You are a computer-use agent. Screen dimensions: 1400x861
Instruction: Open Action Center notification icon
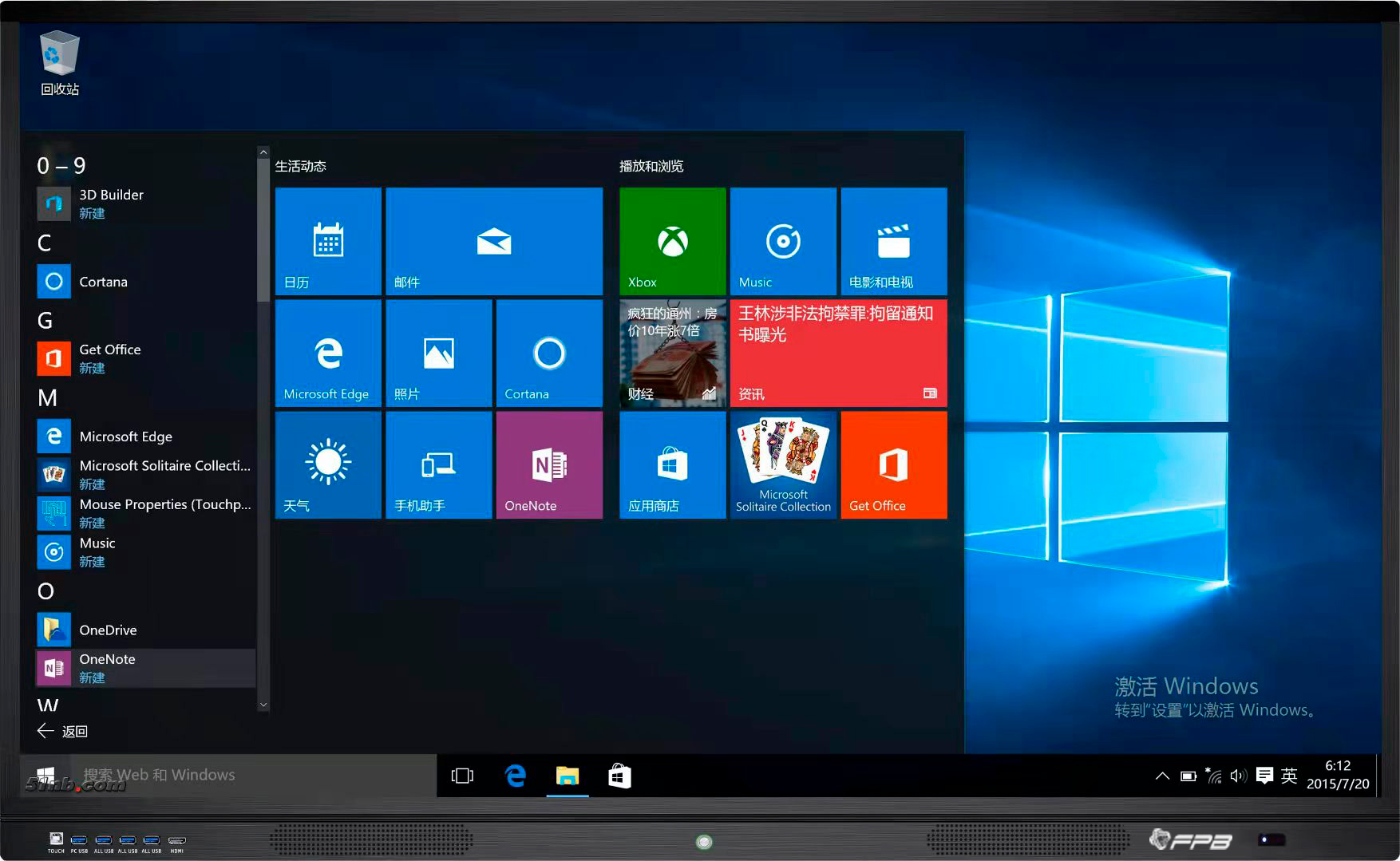(1264, 776)
